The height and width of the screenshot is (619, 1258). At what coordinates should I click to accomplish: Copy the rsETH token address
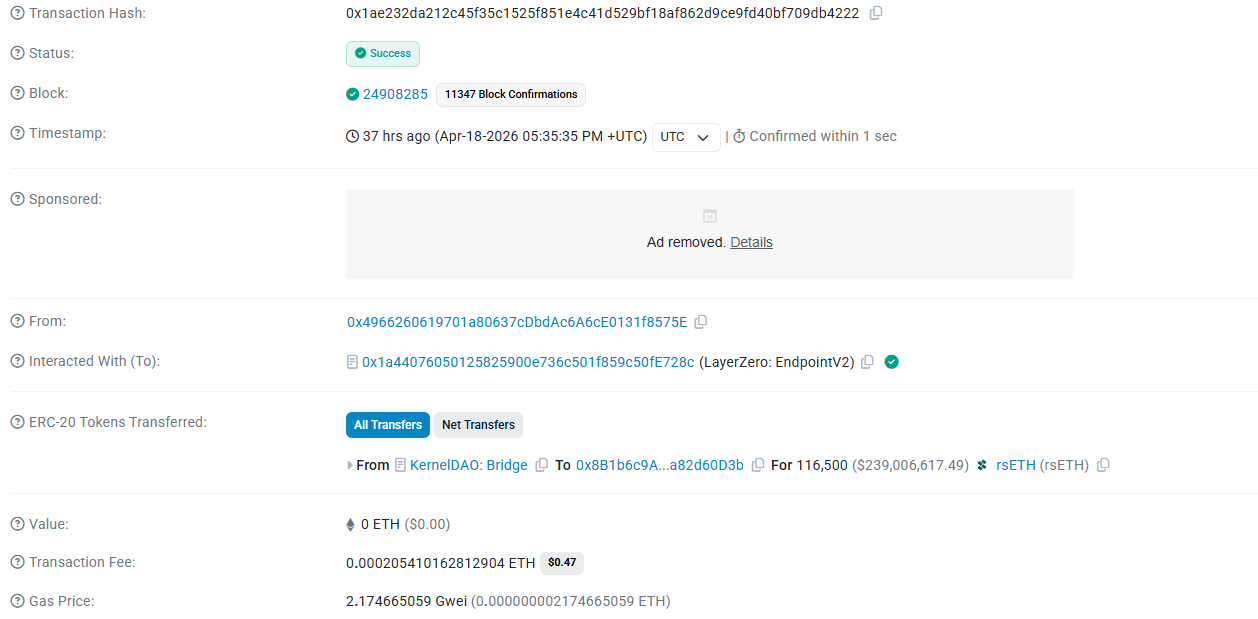click(1103, 465)
